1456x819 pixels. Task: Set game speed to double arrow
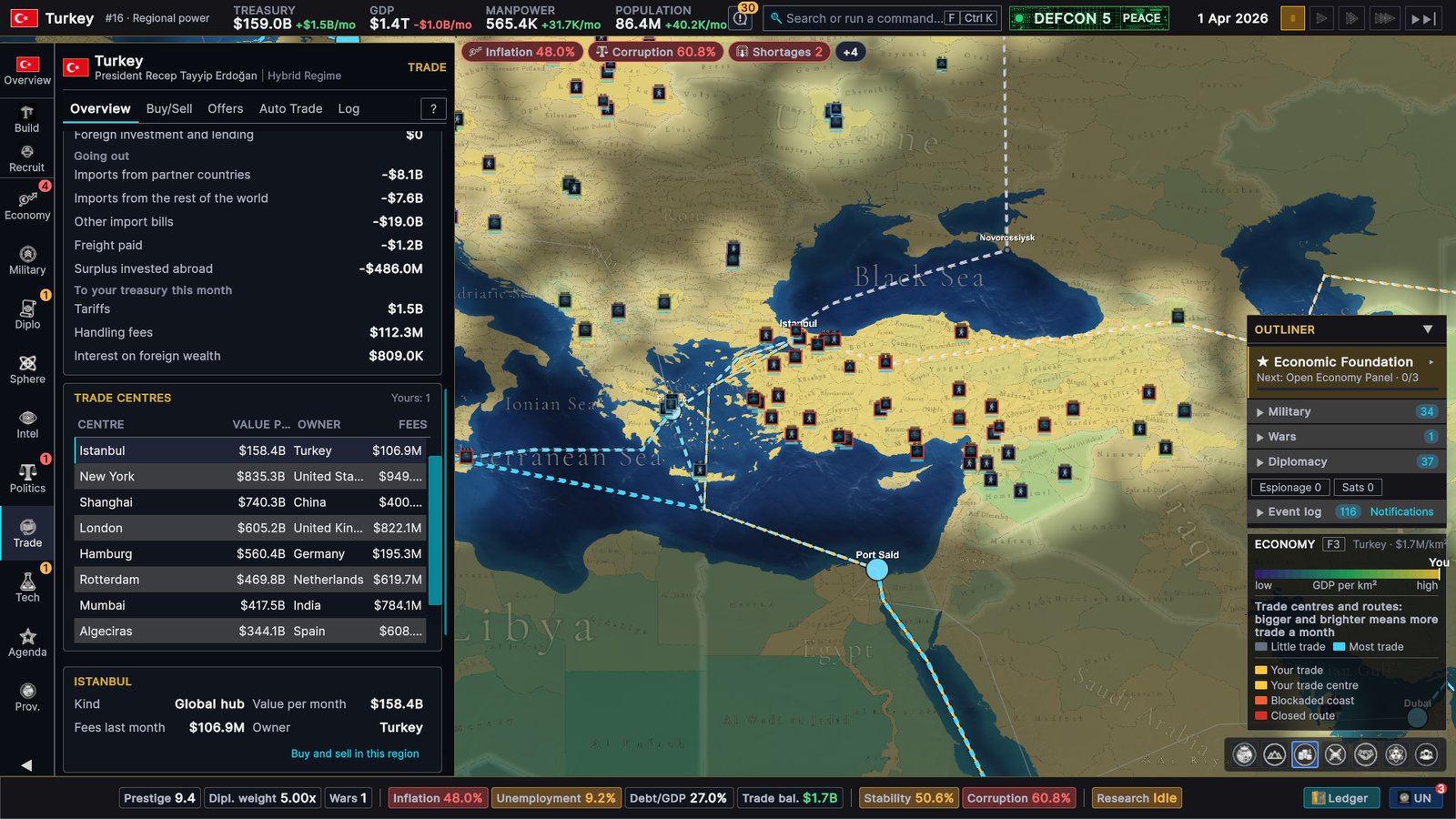click(1352, 18)
